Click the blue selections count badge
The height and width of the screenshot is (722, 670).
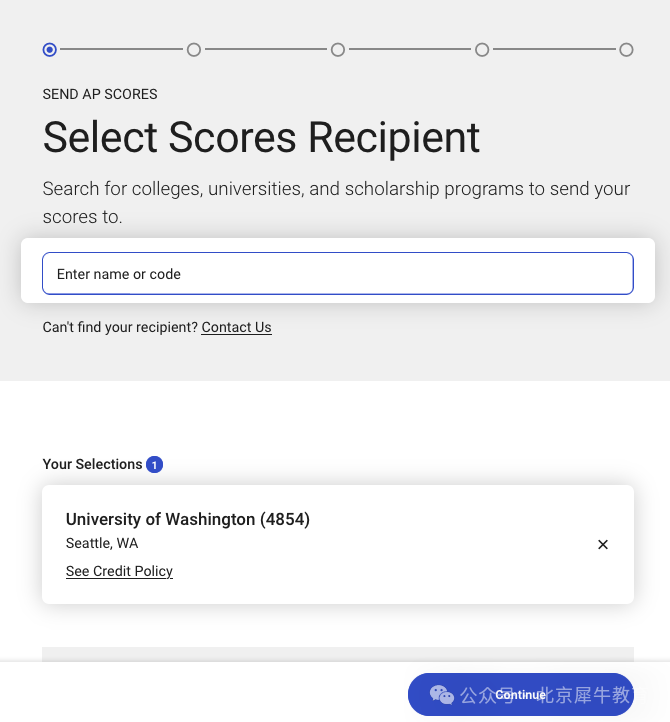click(154, 464)
